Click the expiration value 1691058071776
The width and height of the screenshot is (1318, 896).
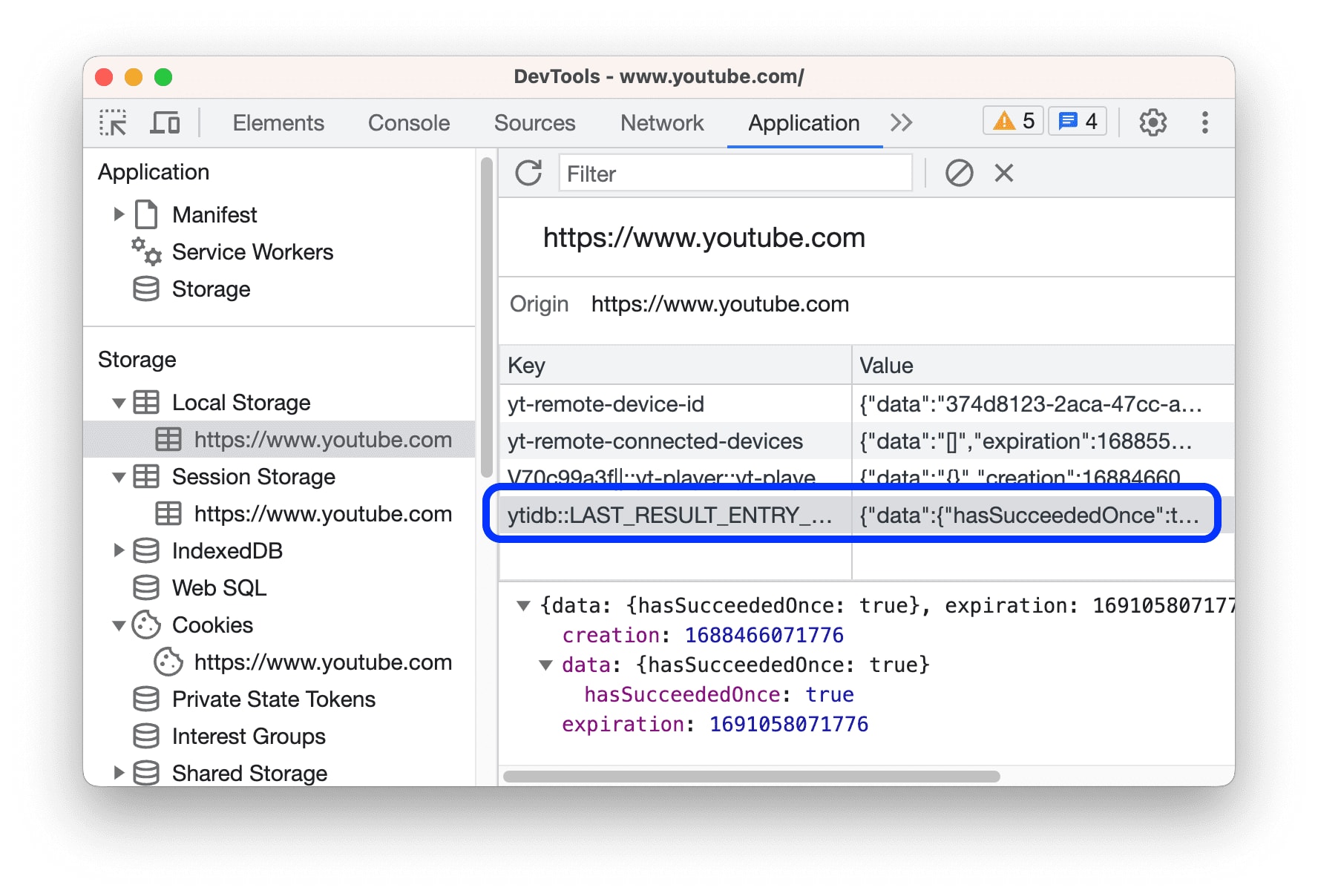pyautogui.click(x=788, y=724)
